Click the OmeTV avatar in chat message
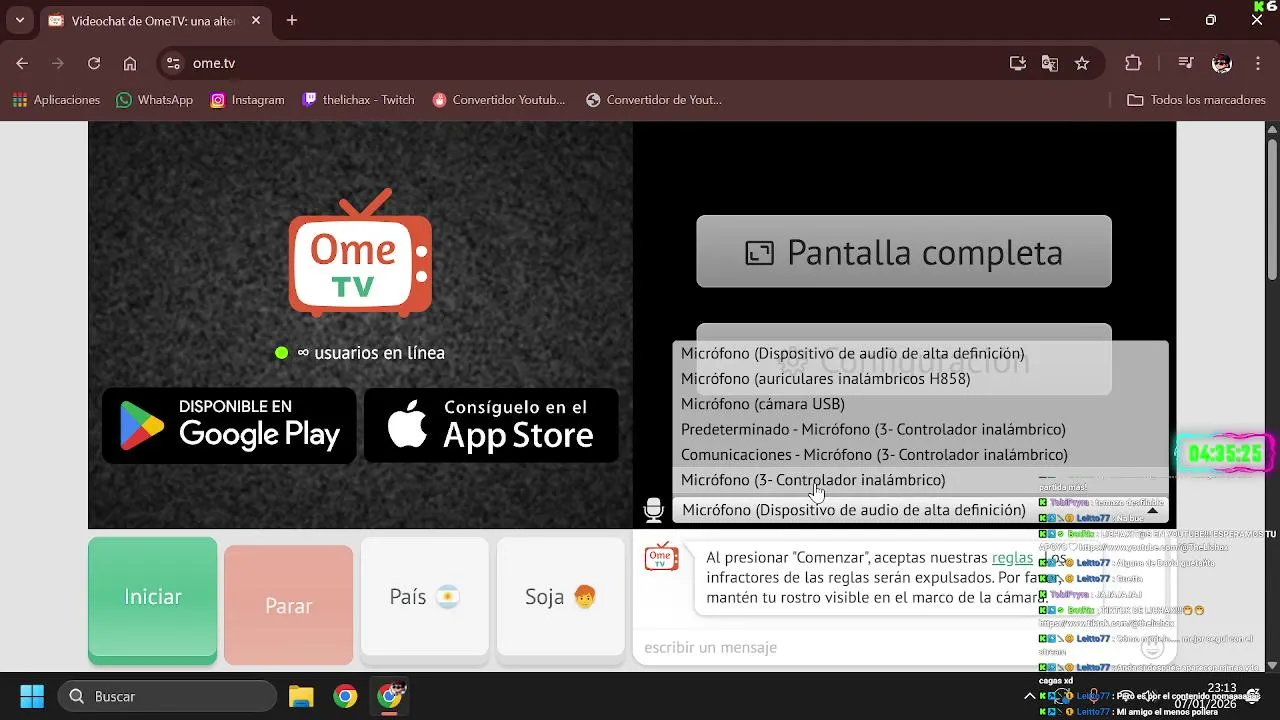 (x=661, y=557)
